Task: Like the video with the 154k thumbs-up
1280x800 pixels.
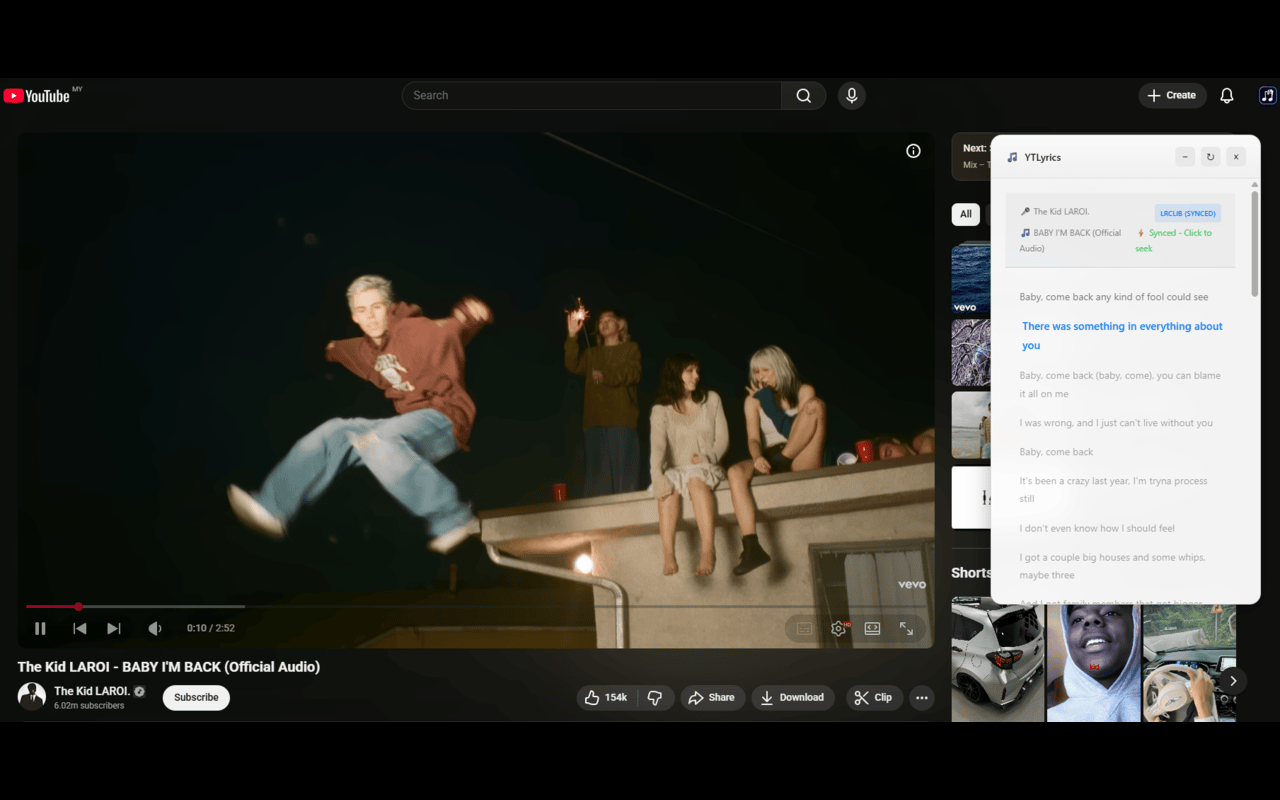Action: [605, 697]
